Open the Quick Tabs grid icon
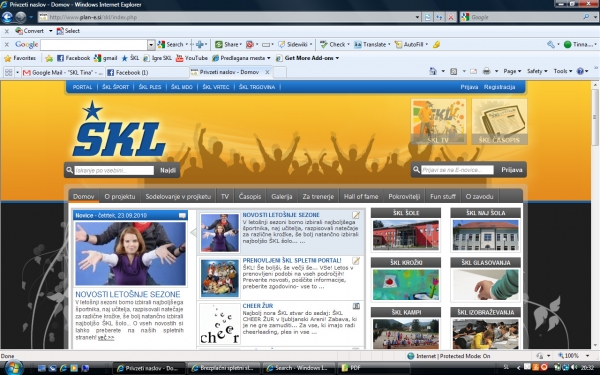The height and width of the screenshot is (375, 600). tap(8, 72)
